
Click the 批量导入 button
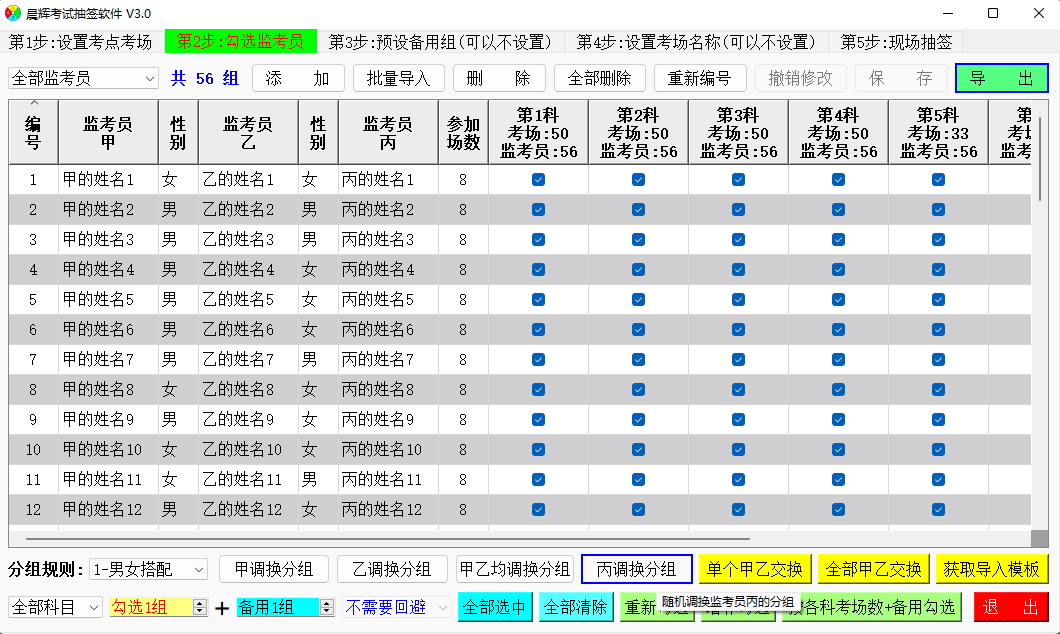pyautogui.click(x=399, y=78)
